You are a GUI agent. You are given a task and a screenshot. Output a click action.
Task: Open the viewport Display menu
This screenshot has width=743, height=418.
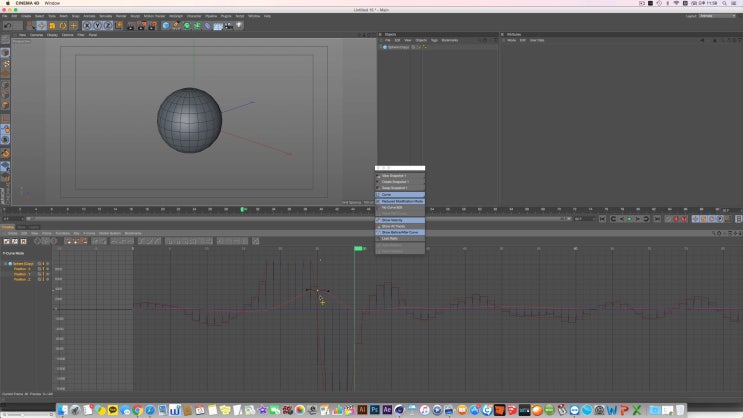(x=52, y=35)
